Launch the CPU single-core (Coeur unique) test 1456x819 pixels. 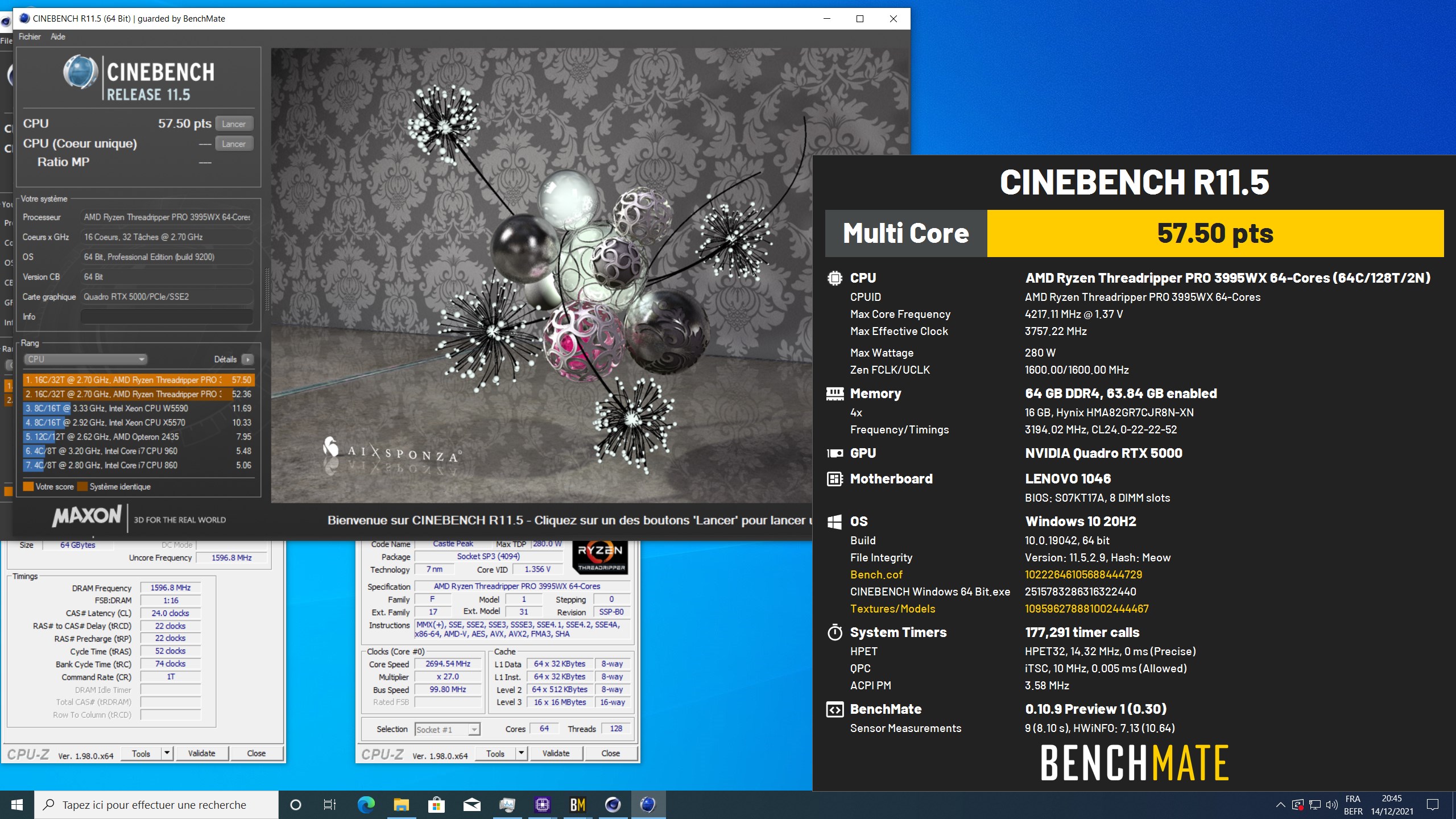point(234,144)
